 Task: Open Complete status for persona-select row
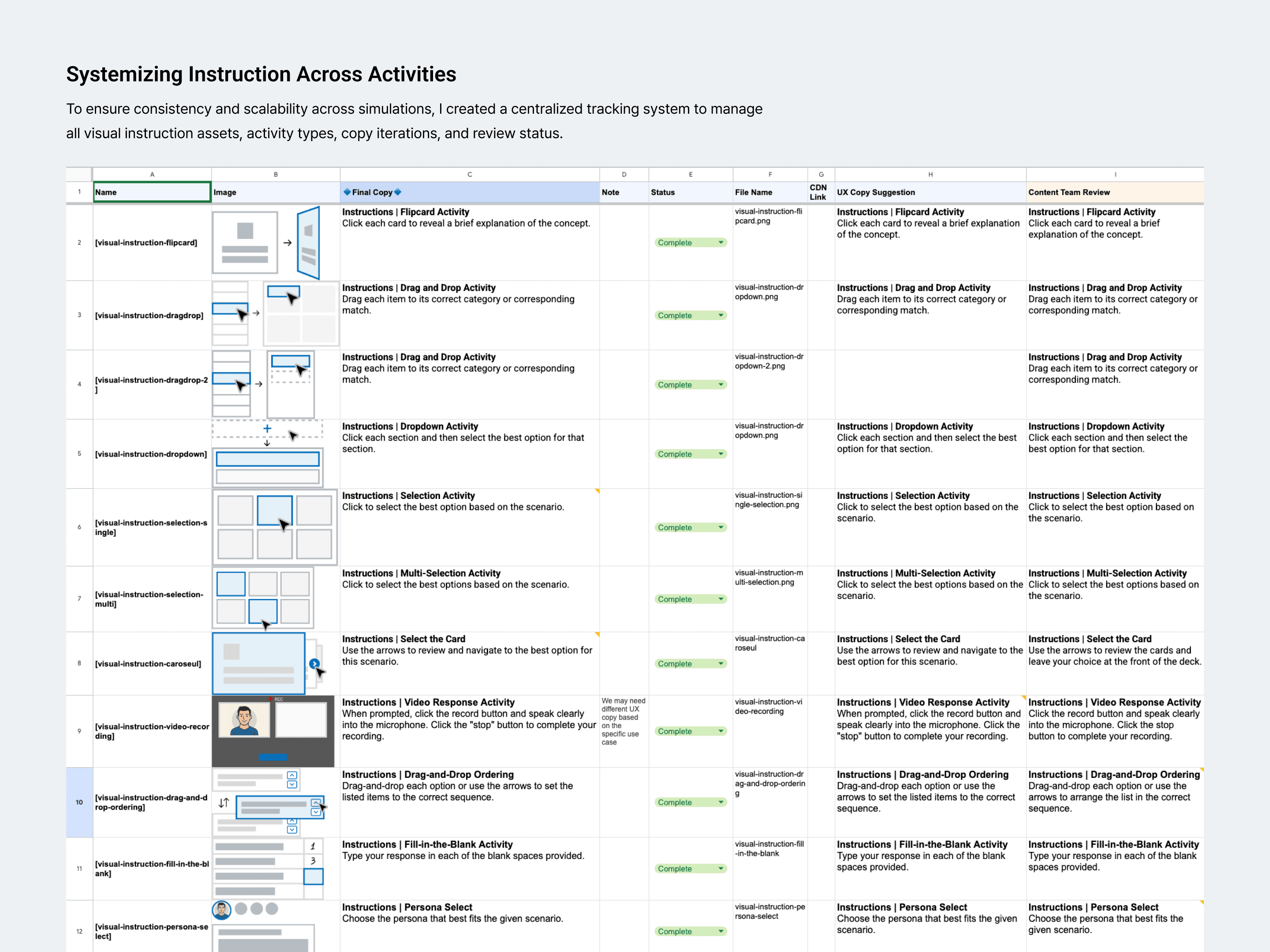[x=721, y=931]
